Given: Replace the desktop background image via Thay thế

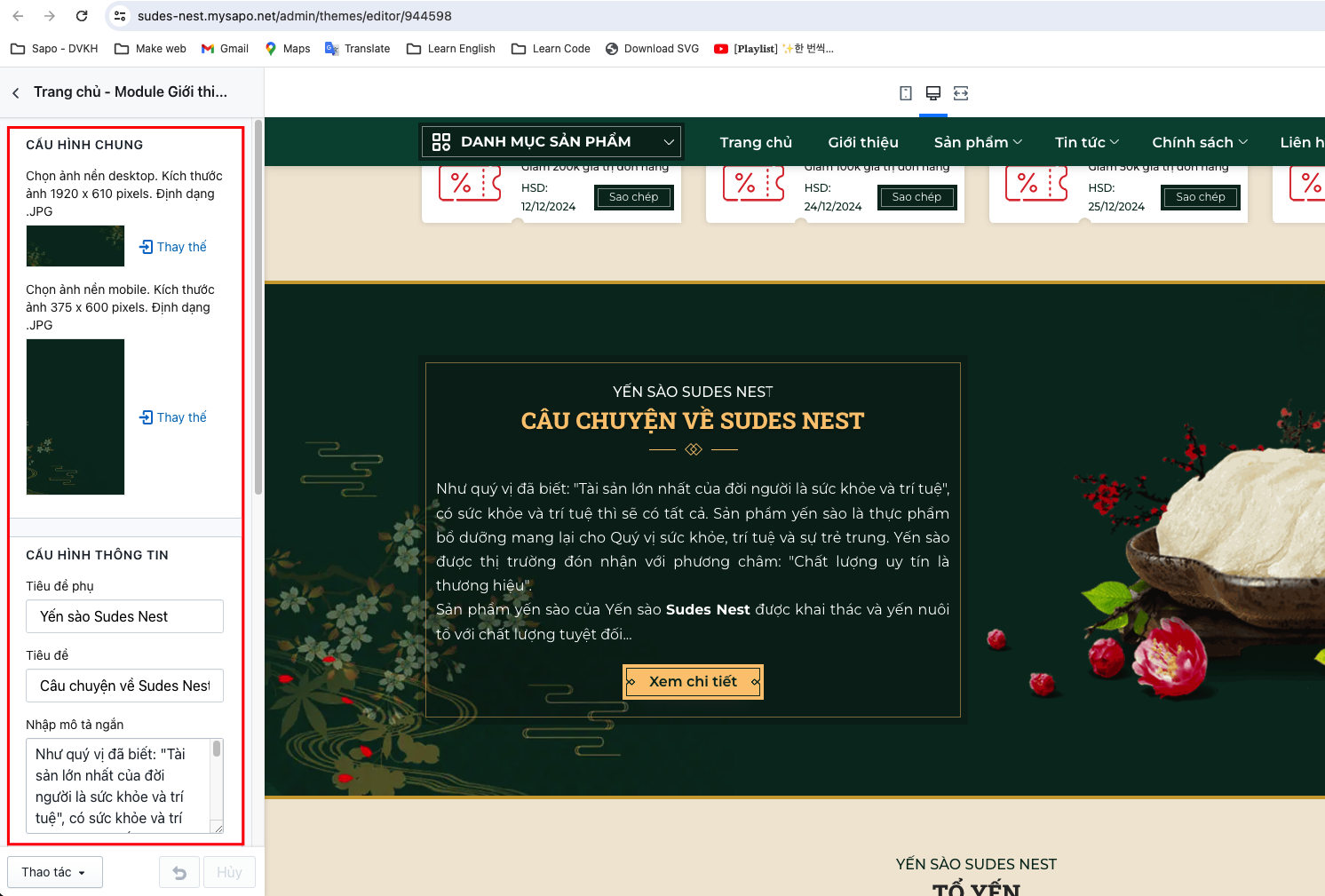Looking at the screenshot, I should pos(173,247).
